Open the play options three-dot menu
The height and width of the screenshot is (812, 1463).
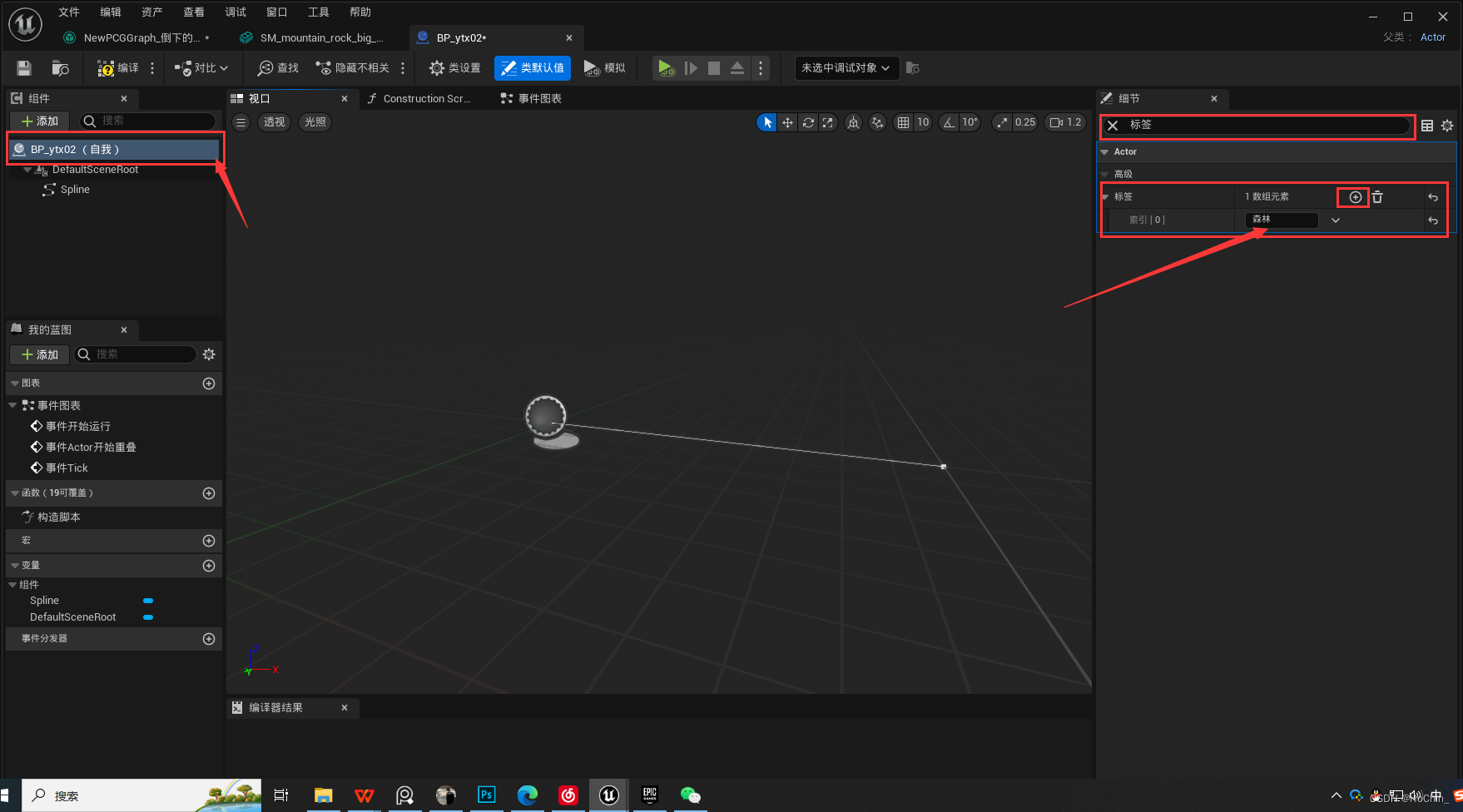pos(761,68)
